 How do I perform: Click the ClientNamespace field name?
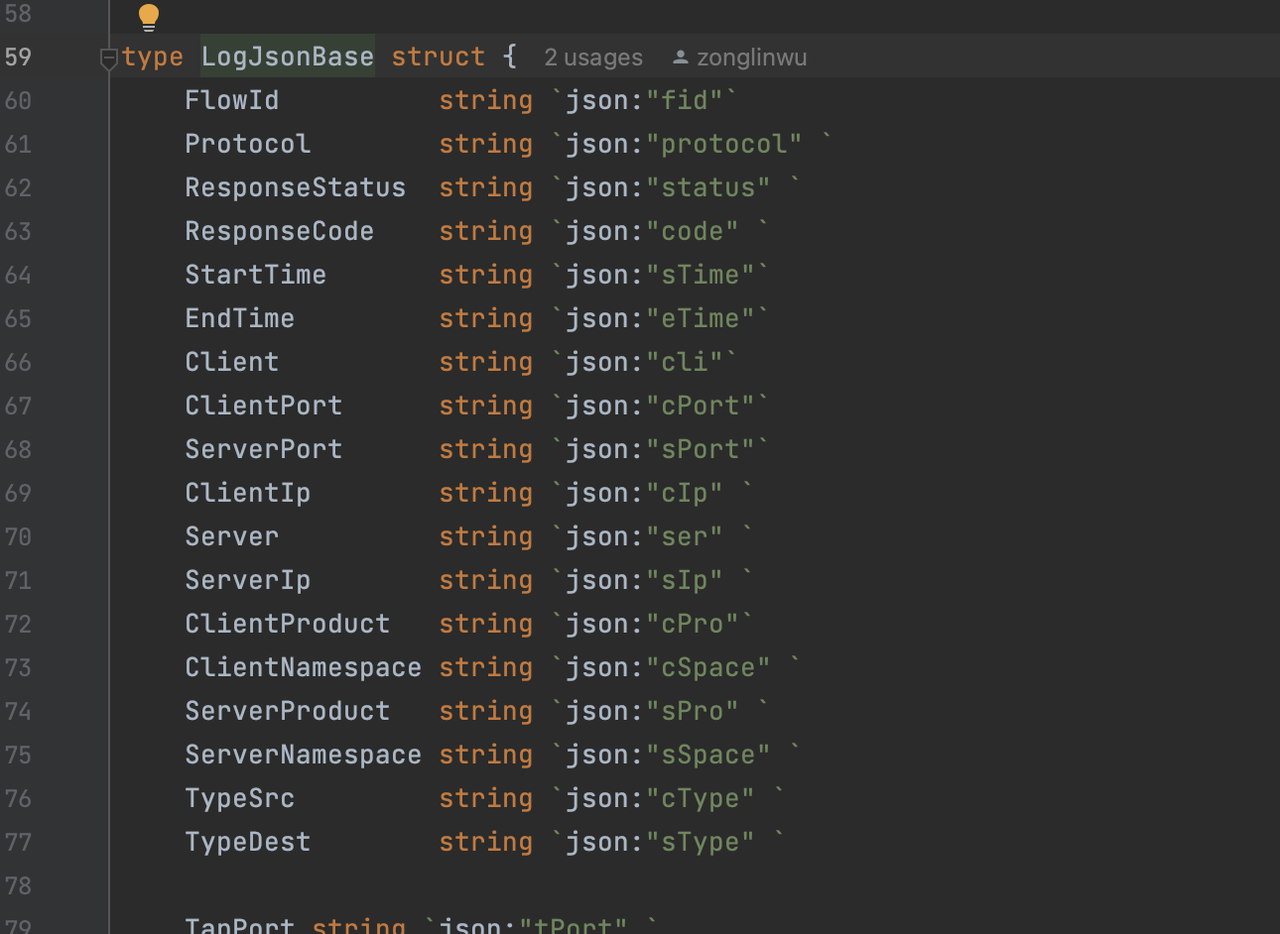303,667
